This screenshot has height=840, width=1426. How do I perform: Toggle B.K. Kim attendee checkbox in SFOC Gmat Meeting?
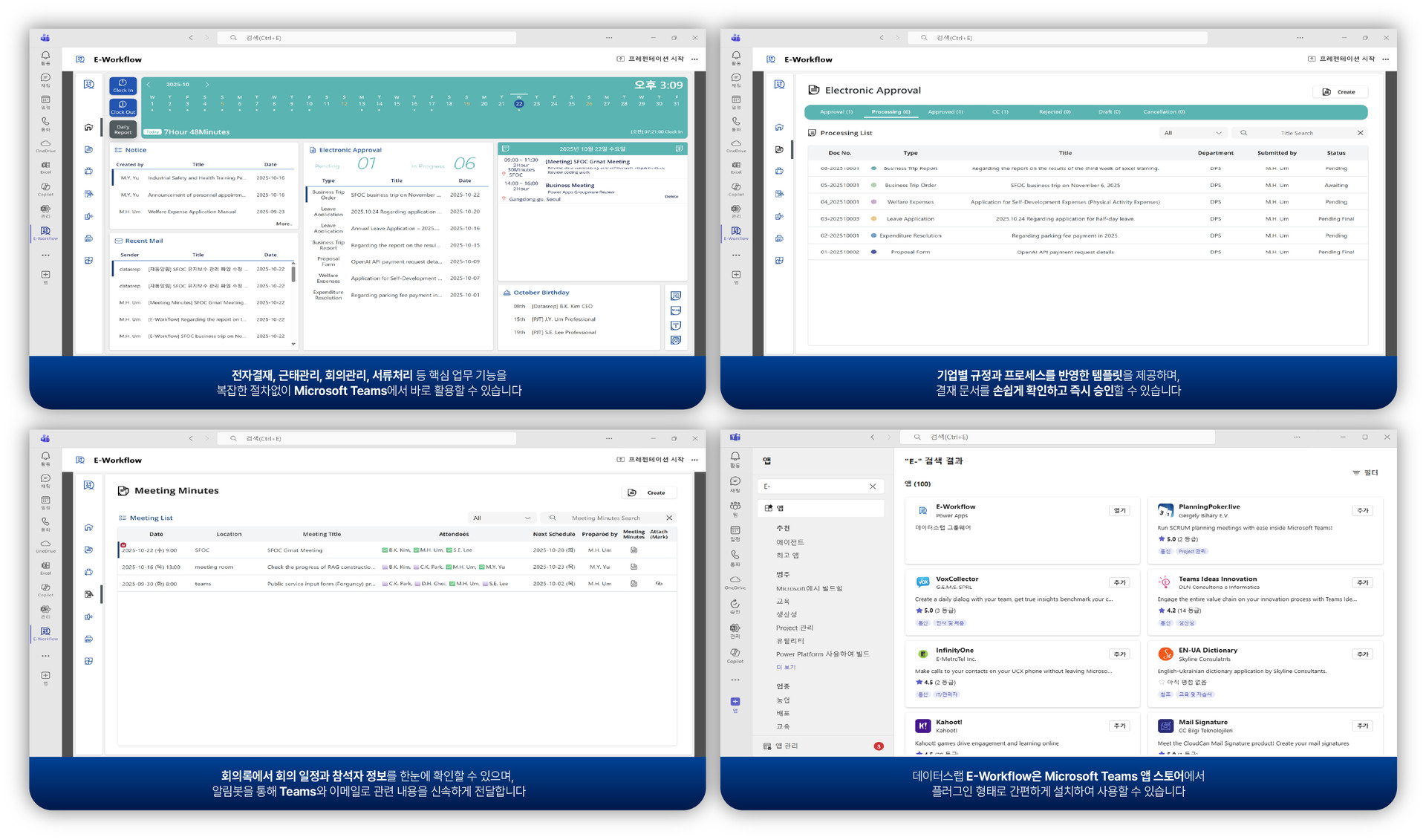coord(385,550)
